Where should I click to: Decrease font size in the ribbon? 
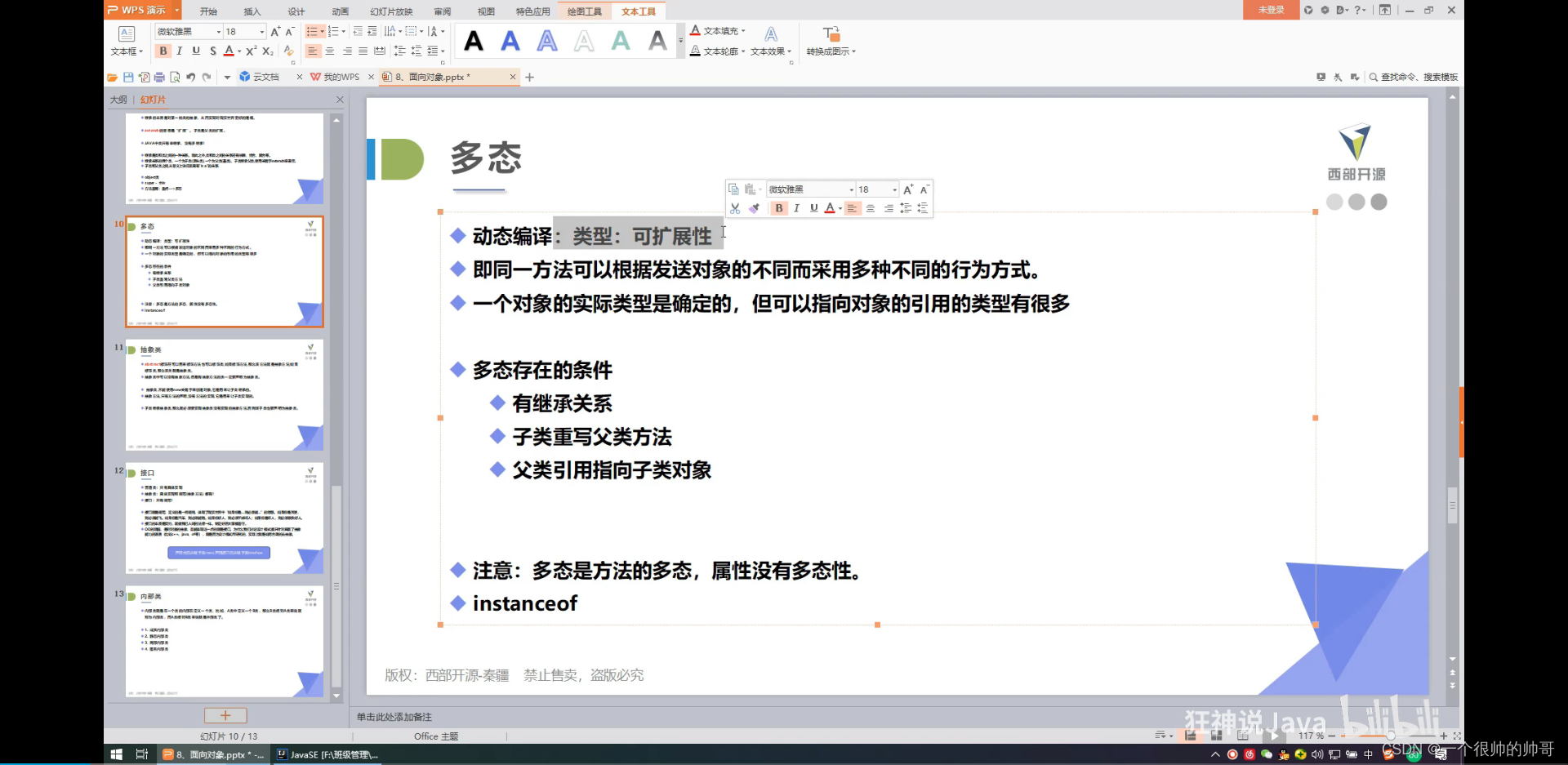click(x=290, y=32)
